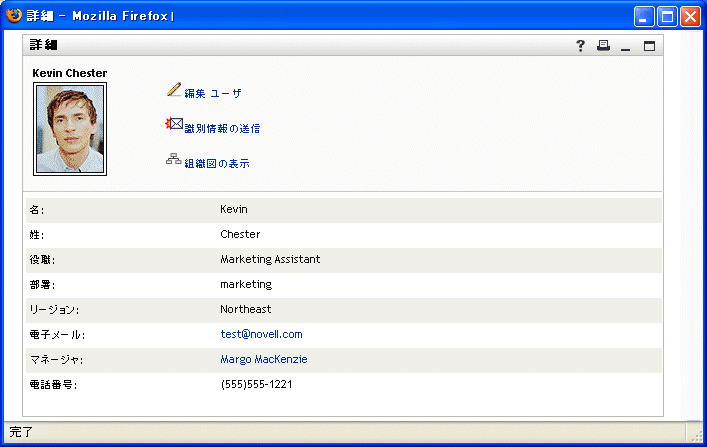Select the pencil edit user icon
This screenshot has height=447, width=707.
[174, 89]
